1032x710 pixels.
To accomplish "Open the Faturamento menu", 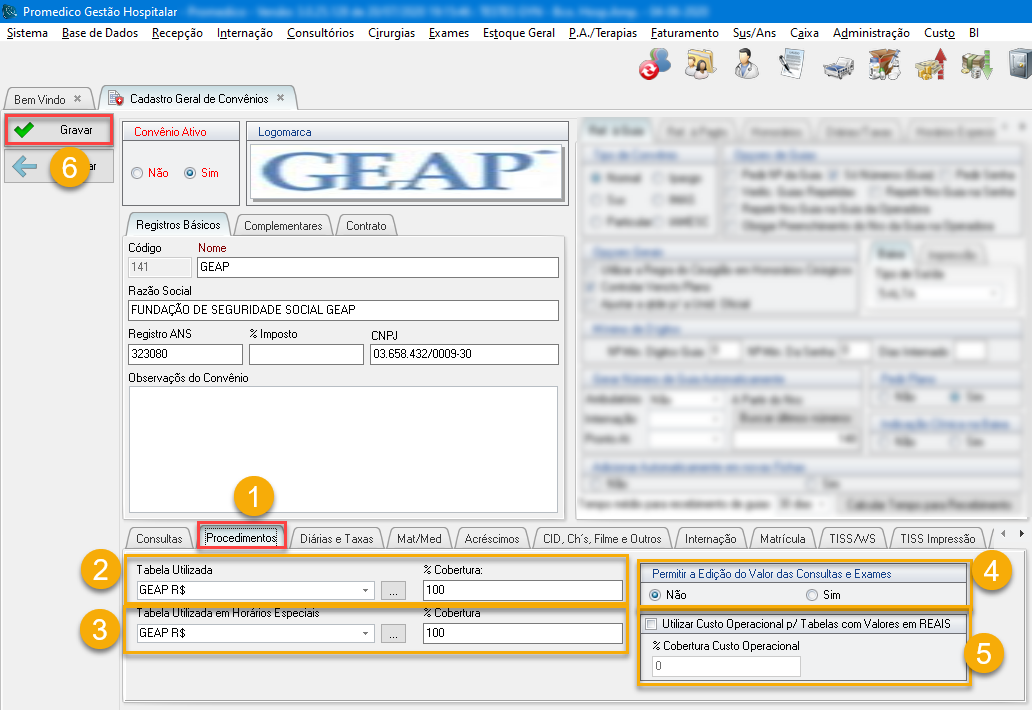I will 684,33.
